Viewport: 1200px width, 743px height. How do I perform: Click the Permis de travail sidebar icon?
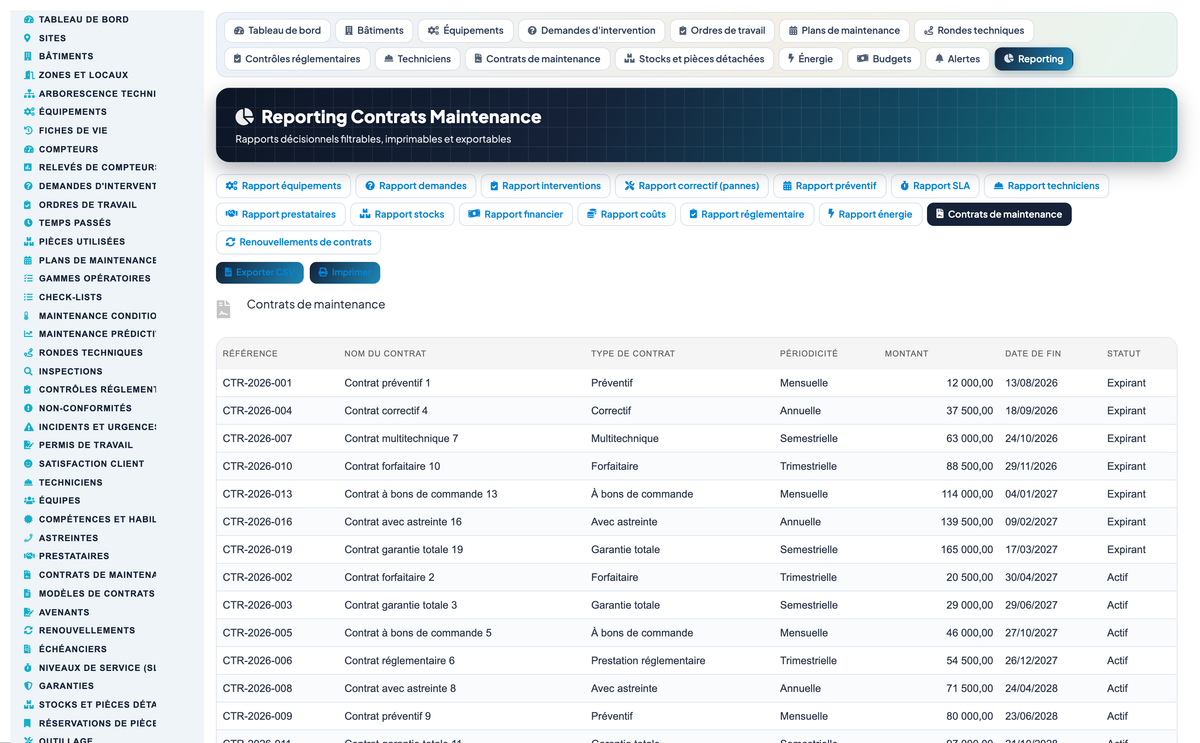click(28, 445)
